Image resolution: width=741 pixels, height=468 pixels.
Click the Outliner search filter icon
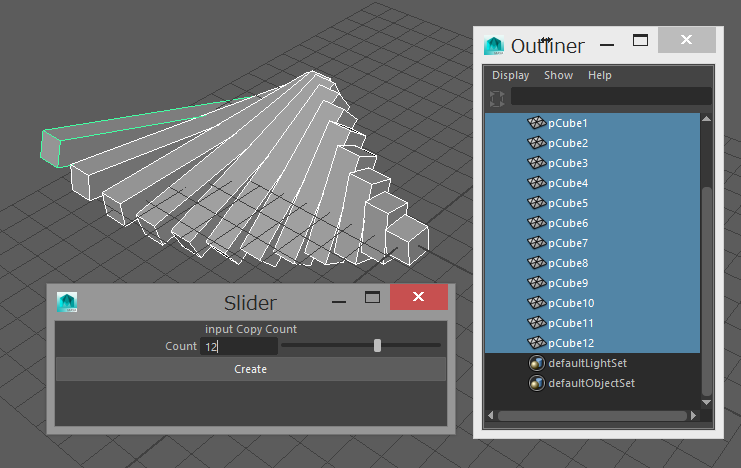point(497,98)
